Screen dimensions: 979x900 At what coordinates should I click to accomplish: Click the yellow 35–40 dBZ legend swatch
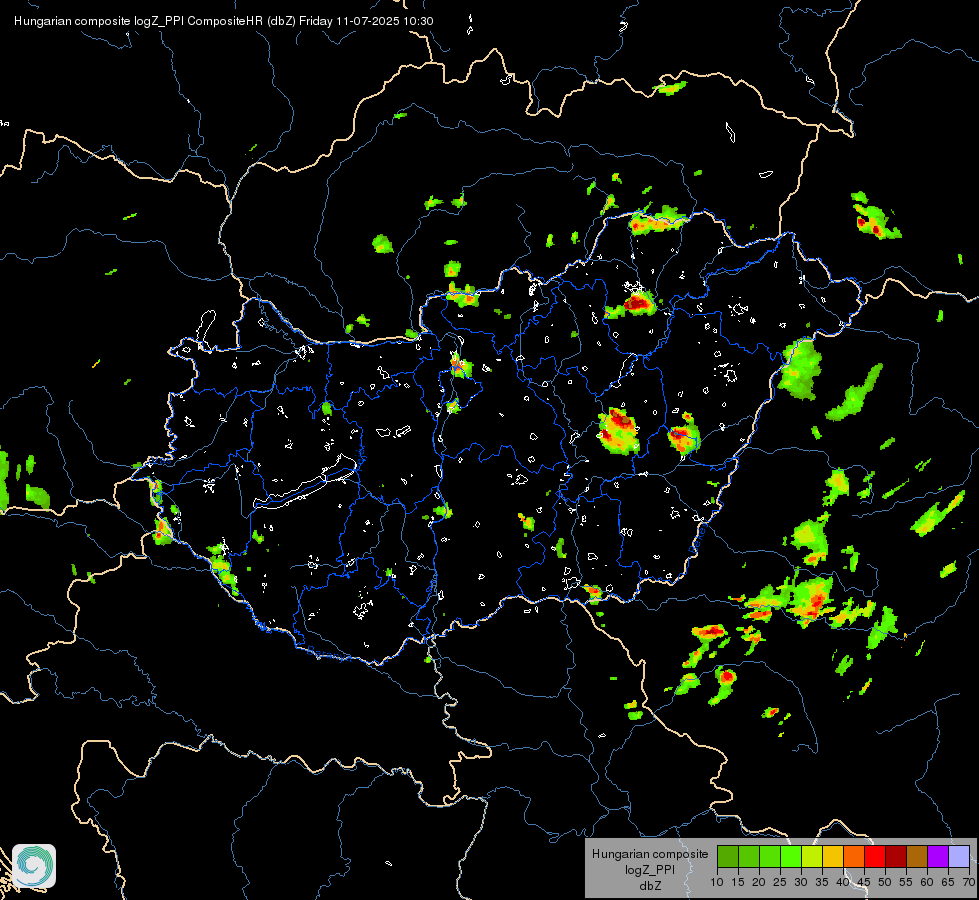(834, 856)
